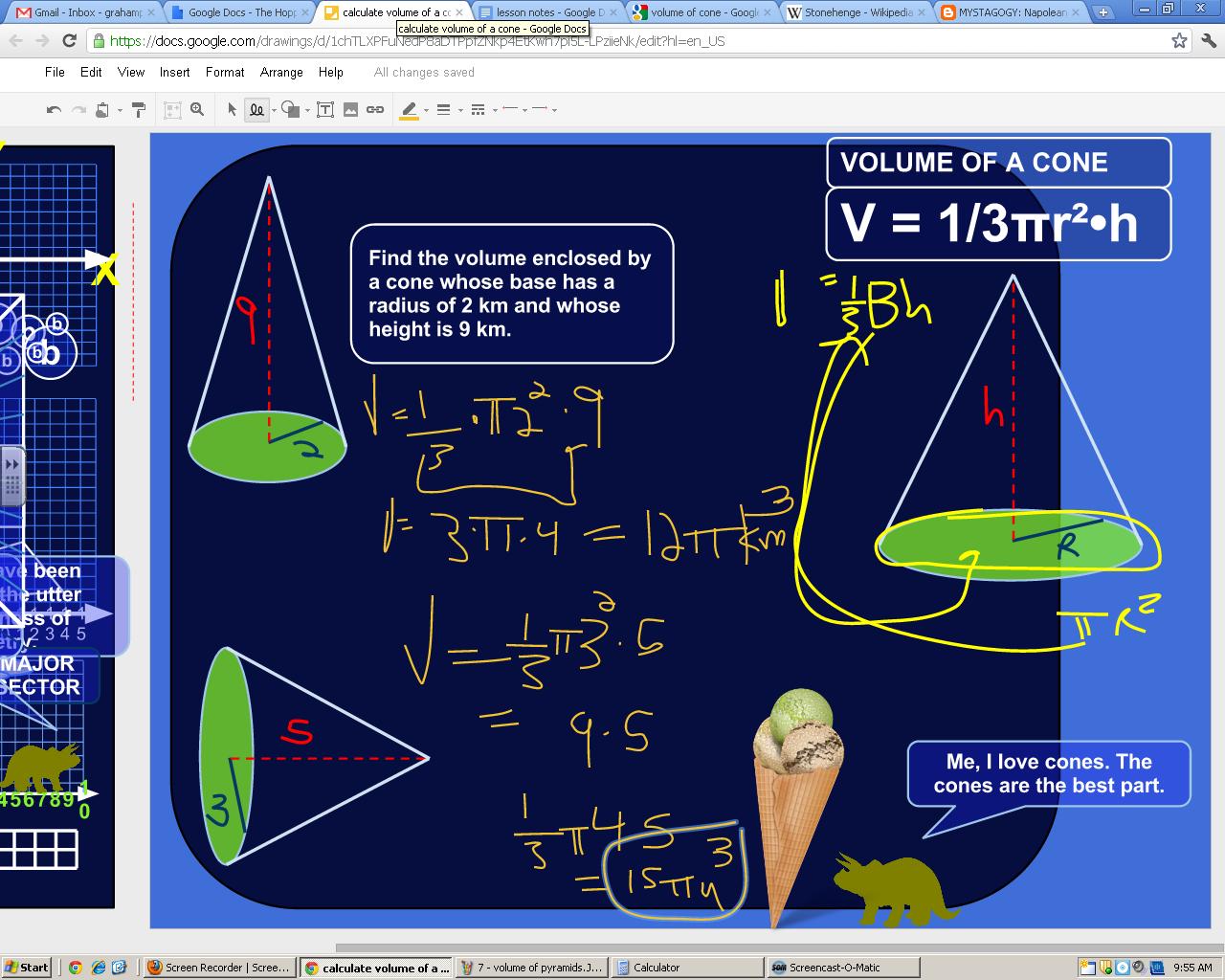
Task: Open the Shape tool
Action: pyautogui.click(x=291, y=110)
